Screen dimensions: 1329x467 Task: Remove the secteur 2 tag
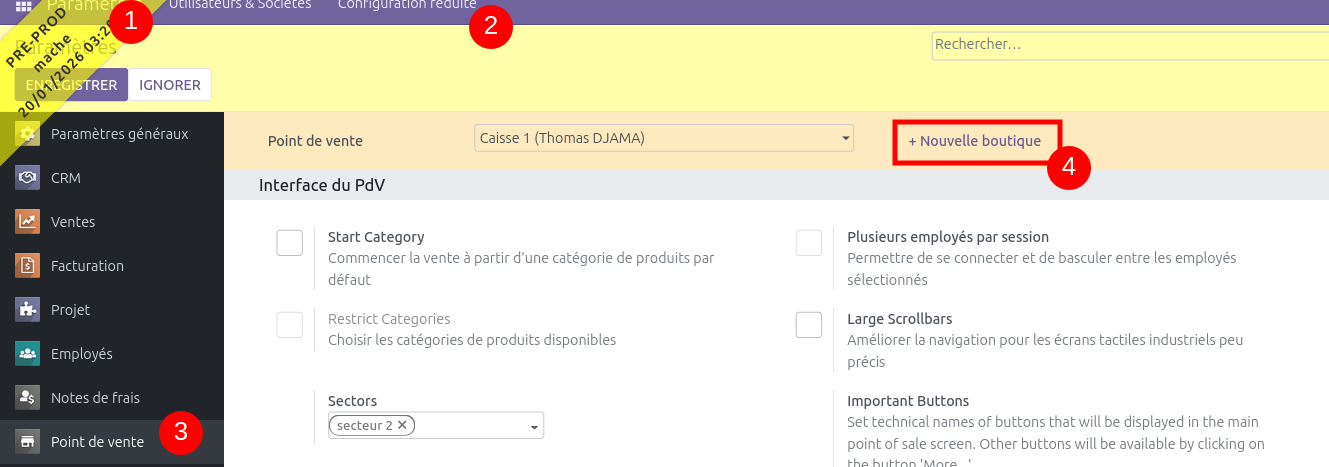(x=402, y=425)
